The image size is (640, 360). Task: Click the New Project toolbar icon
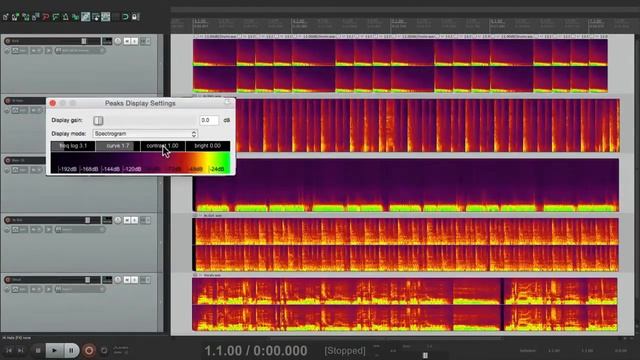(6, 17)
